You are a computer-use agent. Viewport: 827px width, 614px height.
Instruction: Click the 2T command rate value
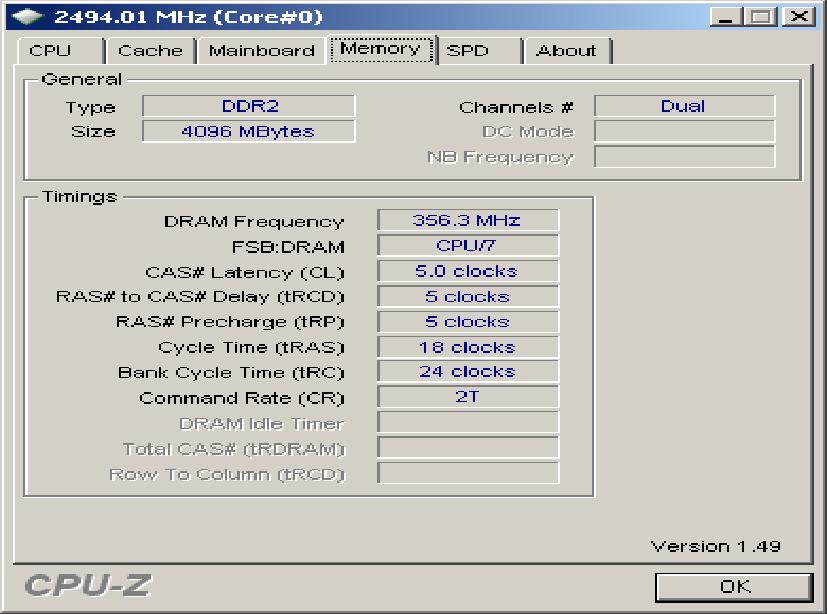coord(468,397)
